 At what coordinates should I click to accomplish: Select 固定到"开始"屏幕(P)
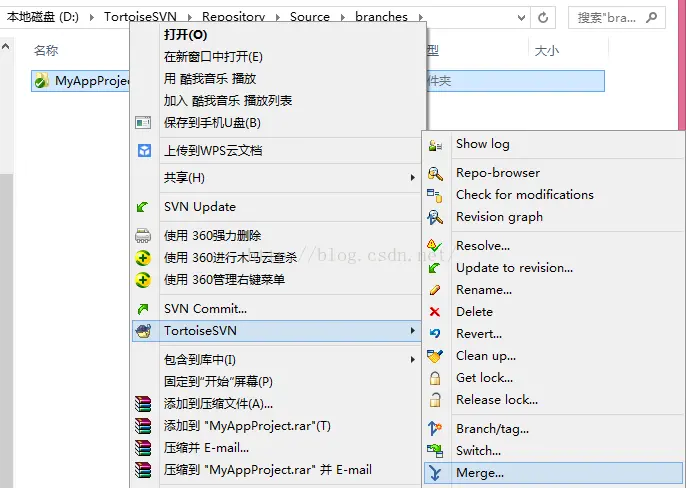278,382
